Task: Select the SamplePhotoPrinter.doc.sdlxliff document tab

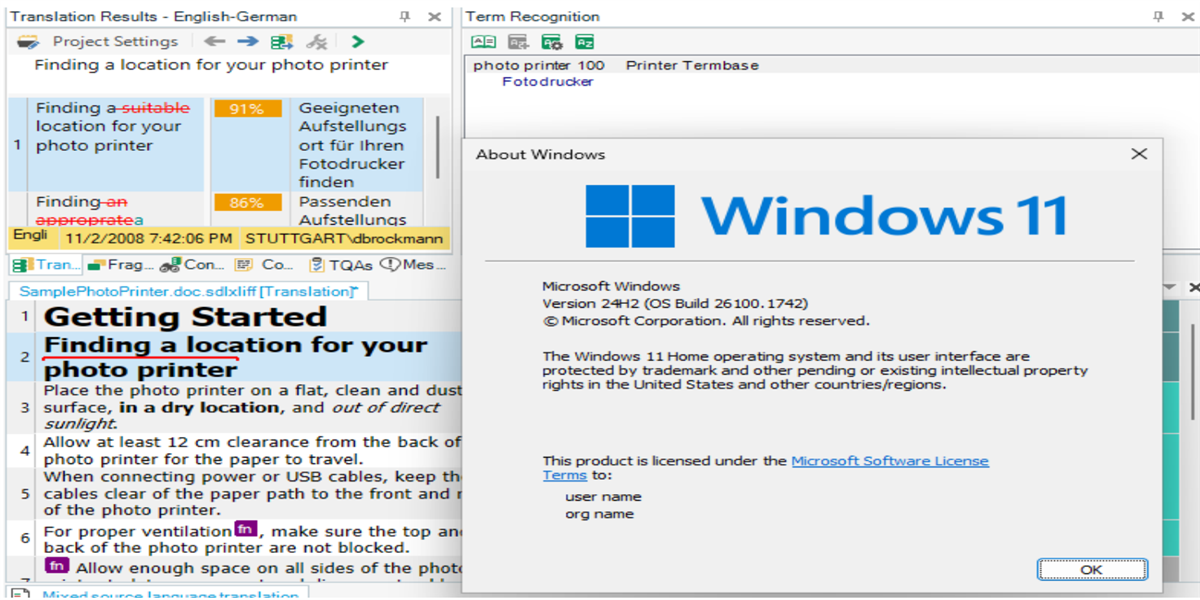Action: pos(189,291)
